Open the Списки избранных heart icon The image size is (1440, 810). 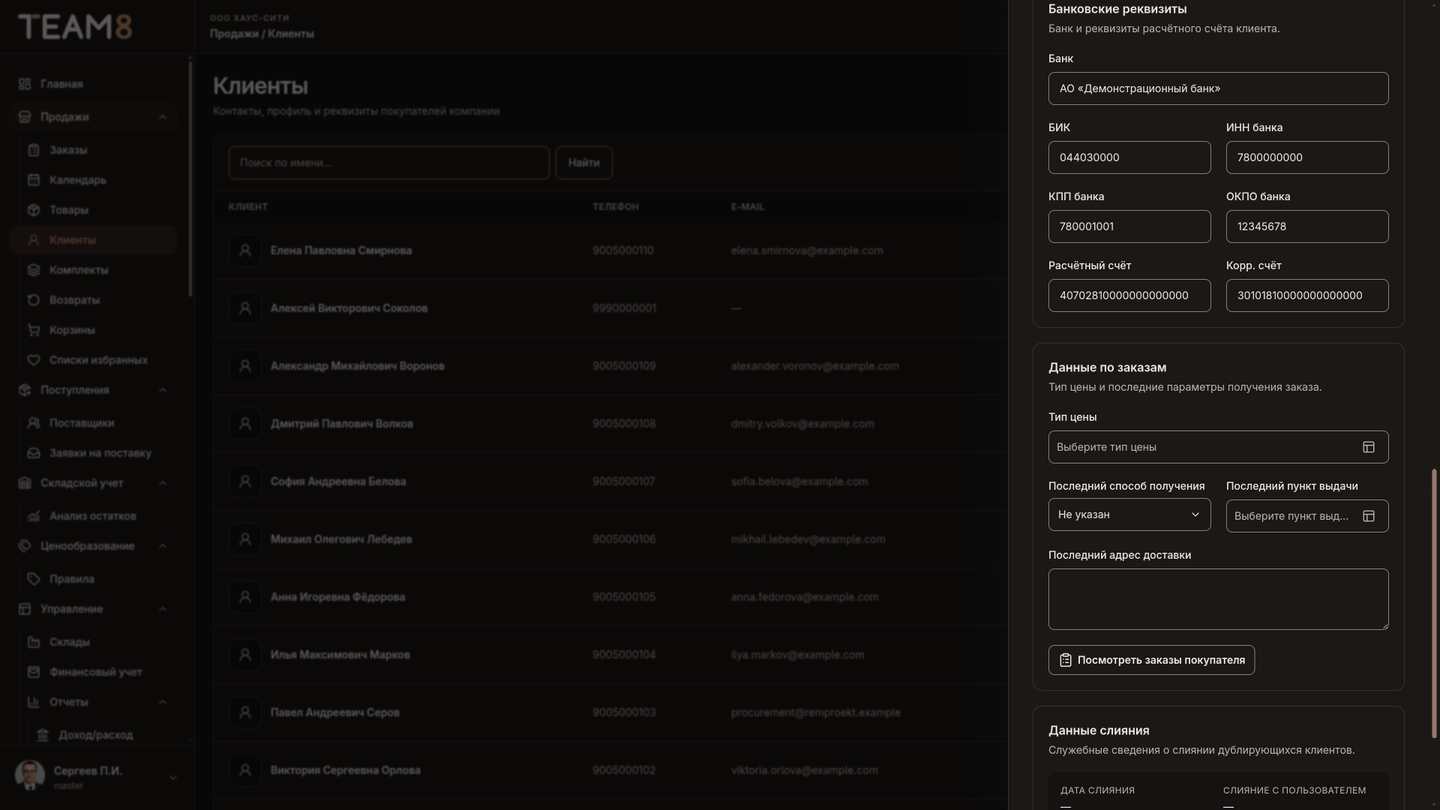click(x=34, y=360)
